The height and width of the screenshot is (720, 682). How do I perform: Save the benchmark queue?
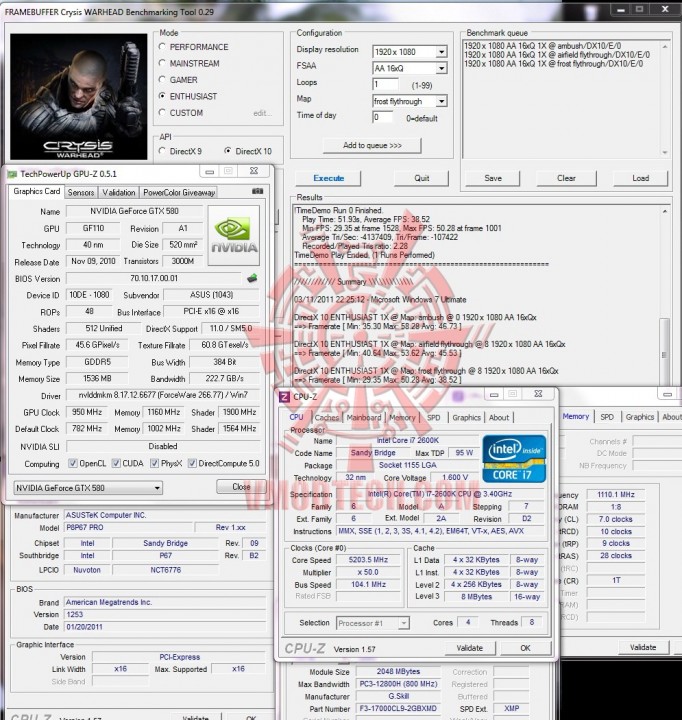pyautogui.click(x=493, y=178)
